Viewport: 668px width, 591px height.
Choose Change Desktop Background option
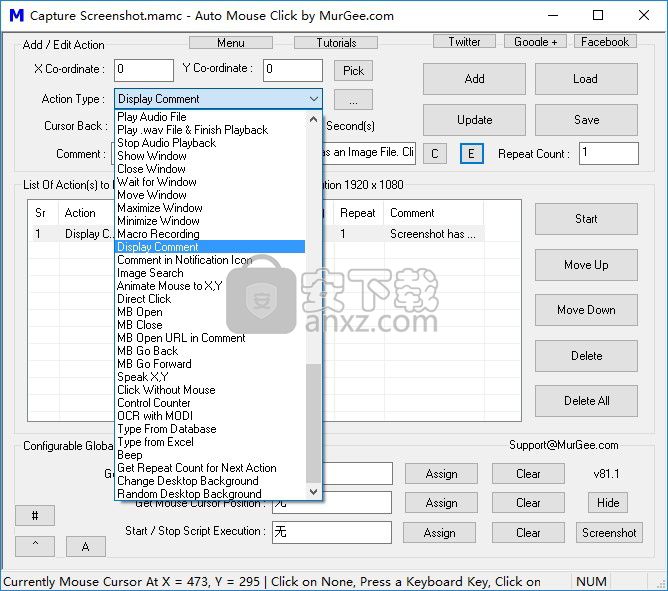tap(187, 481)
